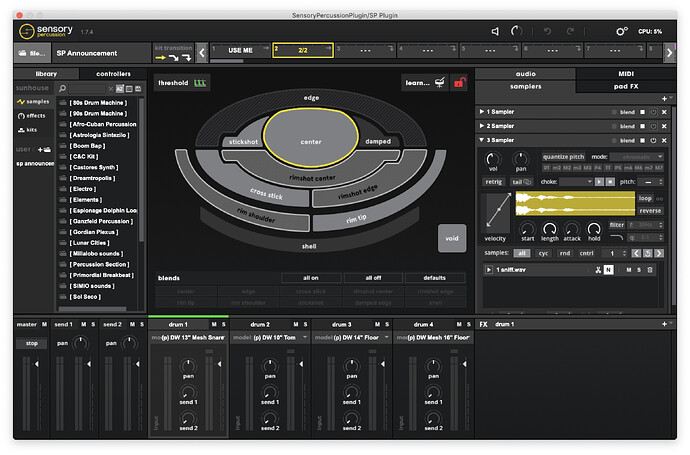Enable the loop toggle

(646, 198)
